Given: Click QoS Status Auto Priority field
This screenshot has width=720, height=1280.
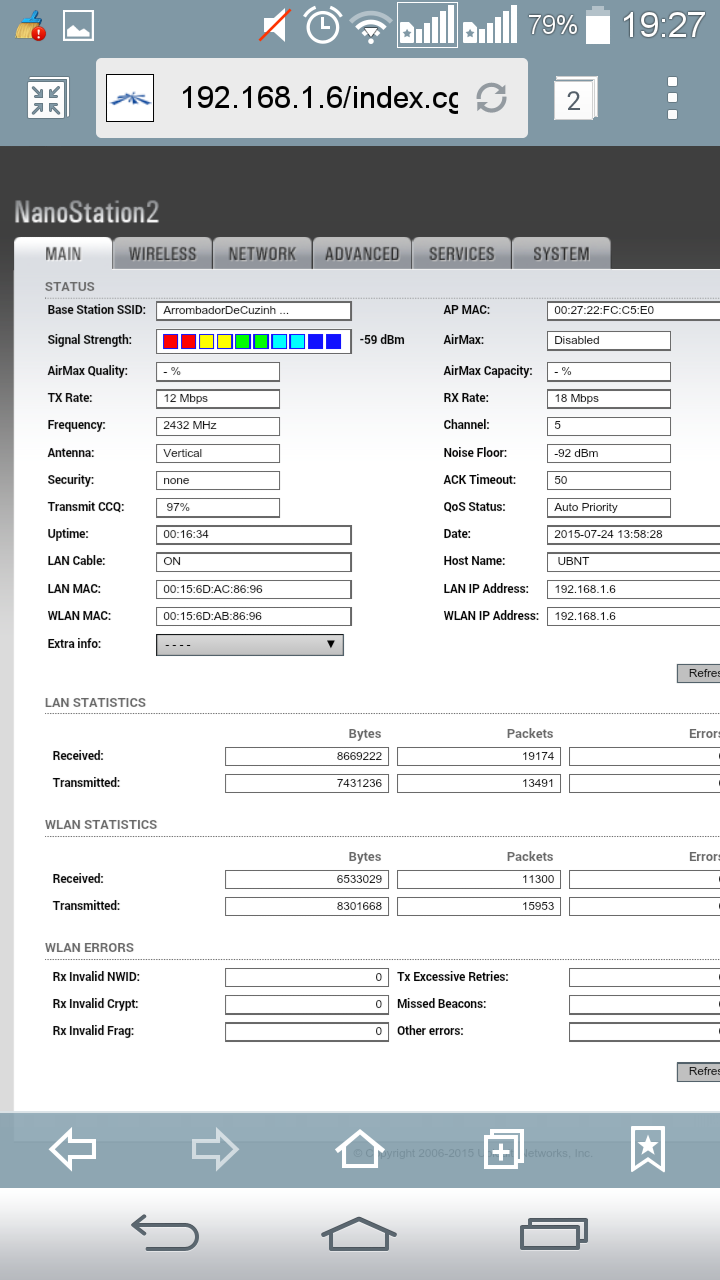Looking at the screenshot, I should pyautogui.click(x=609, y=507).
